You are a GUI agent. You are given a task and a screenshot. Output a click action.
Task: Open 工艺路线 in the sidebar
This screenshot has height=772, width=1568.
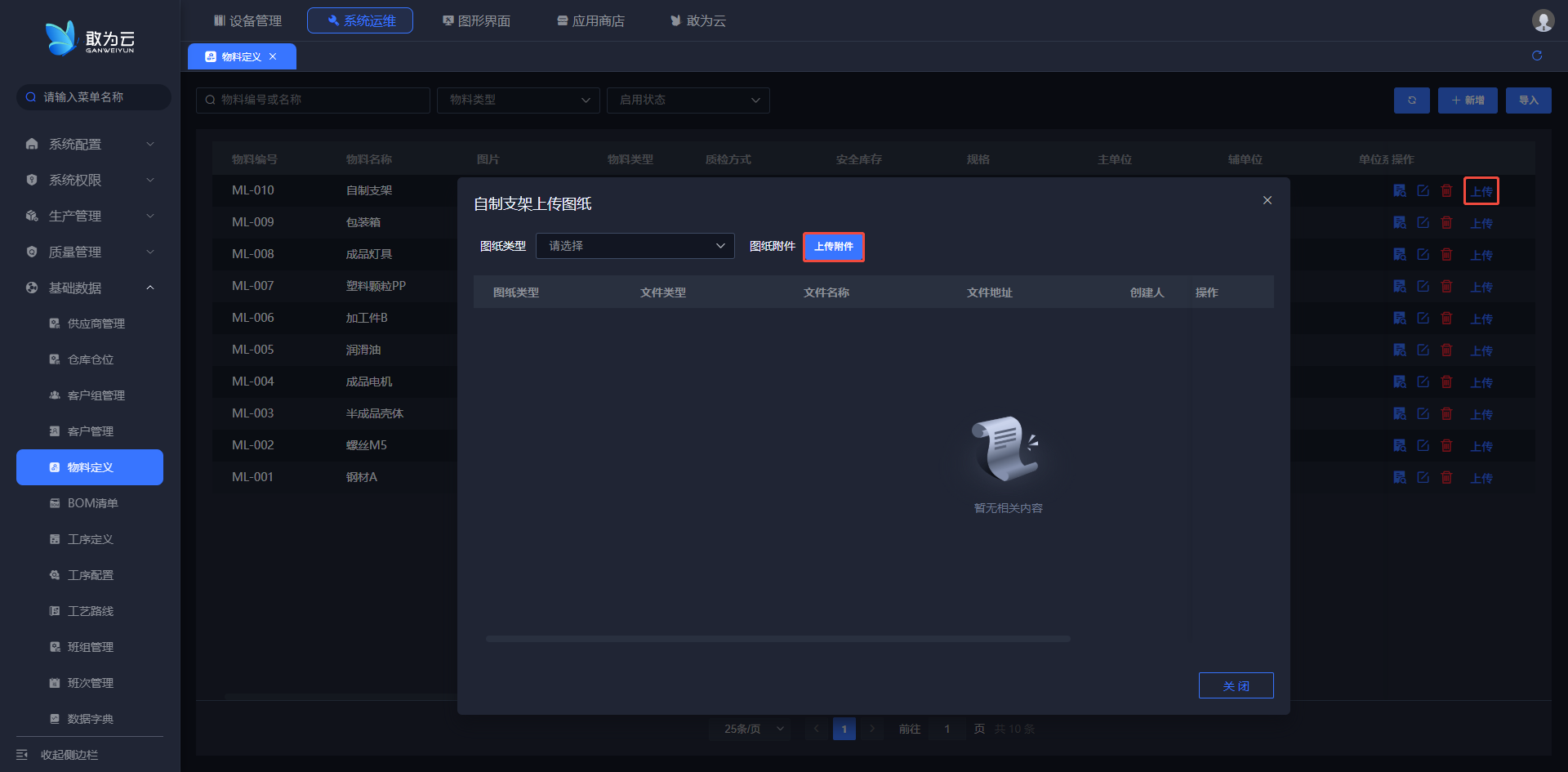tap(90, 611)
